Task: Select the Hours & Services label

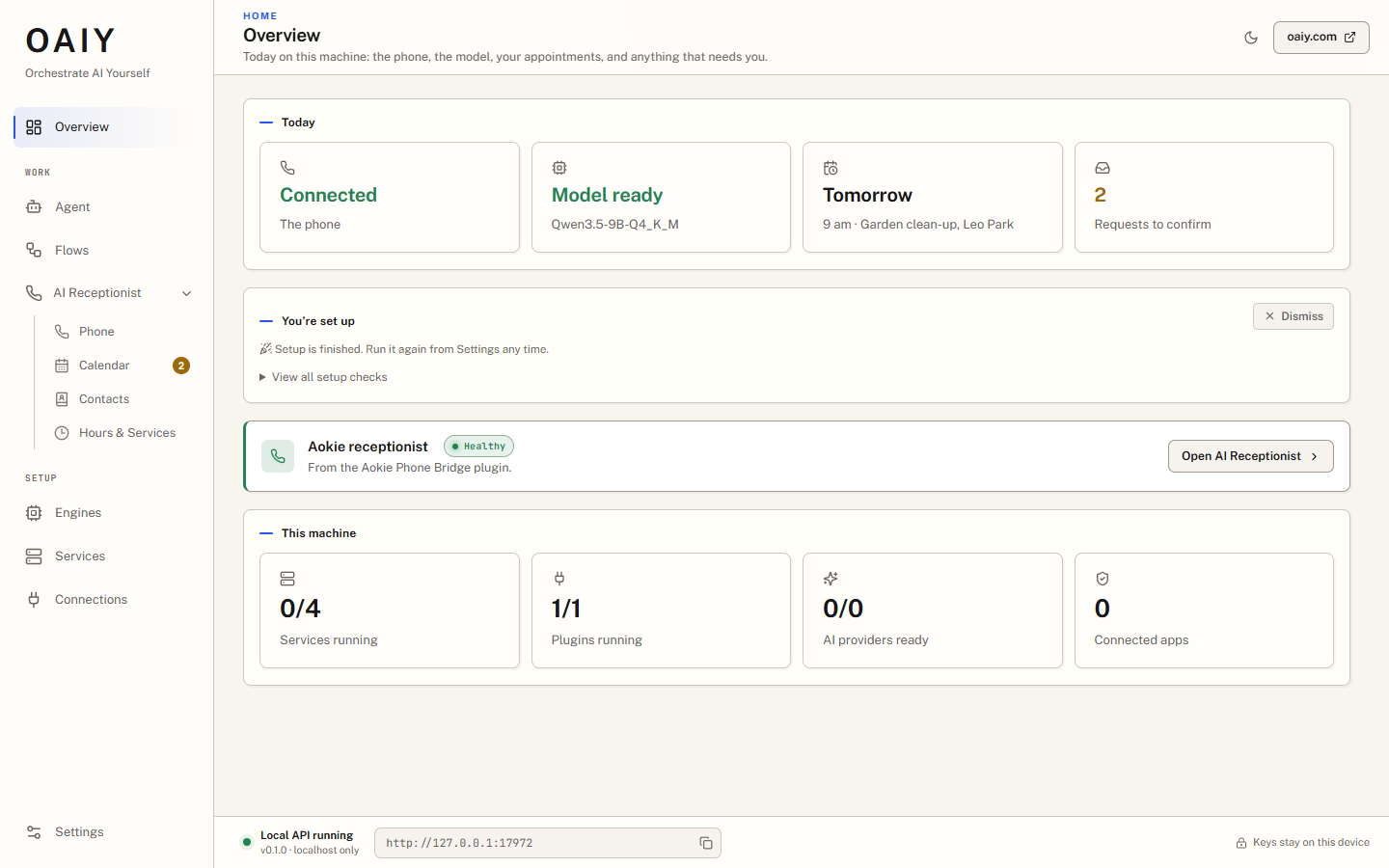Action: [x=127, y=433]
